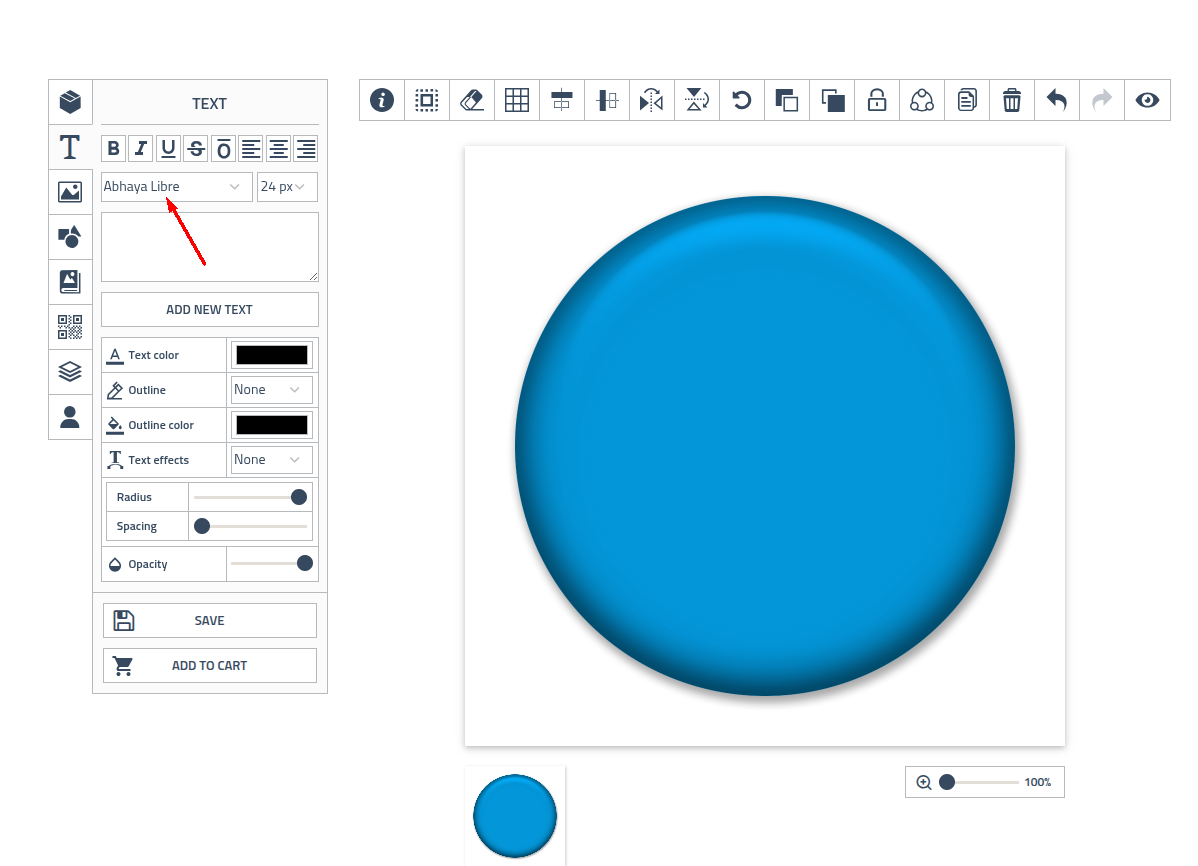Click the Spacing slider handle
The image size is (1198, 866).
[x=202, y=527]
